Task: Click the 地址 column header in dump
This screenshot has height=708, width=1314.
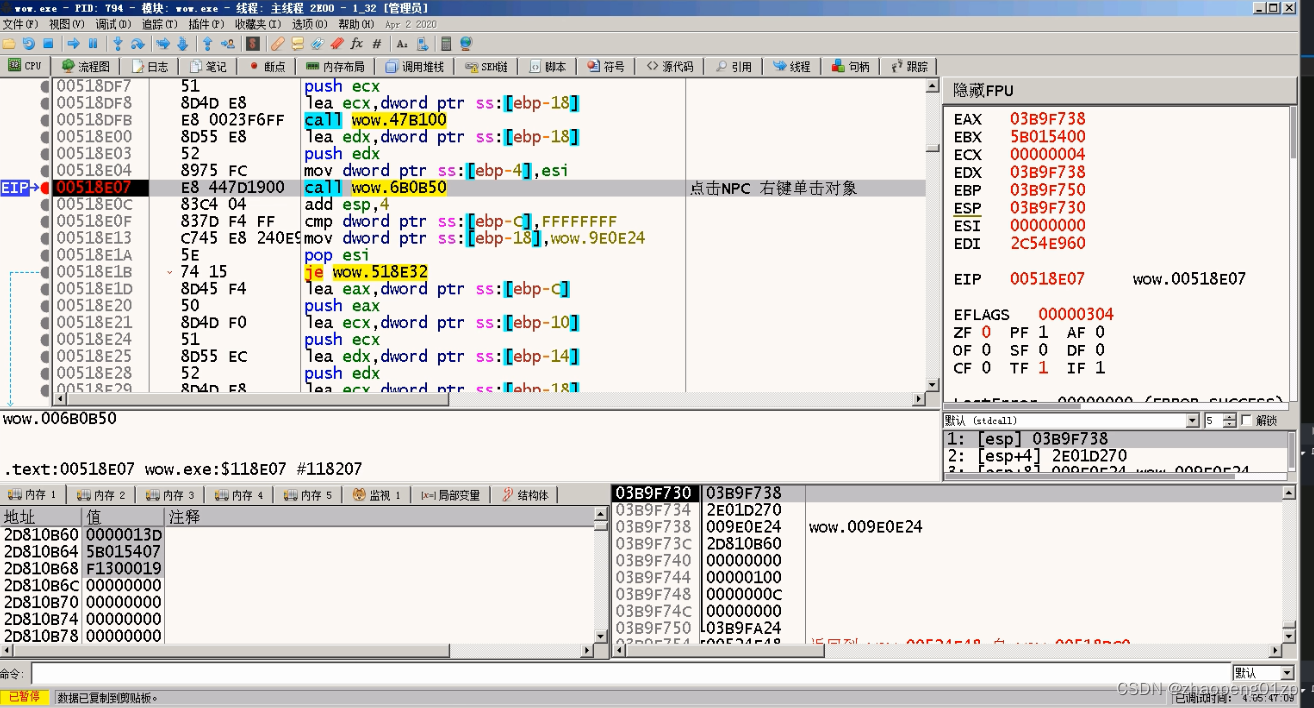Action: pyautogui.click(x=41, y=517)
